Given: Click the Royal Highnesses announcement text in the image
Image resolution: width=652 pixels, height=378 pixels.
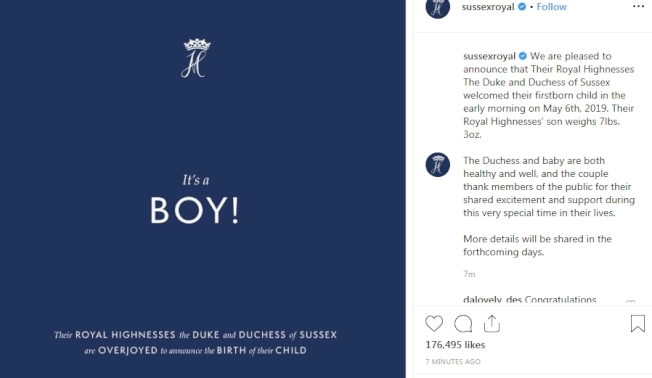Looking at the screenshot, I should (195, 343).
